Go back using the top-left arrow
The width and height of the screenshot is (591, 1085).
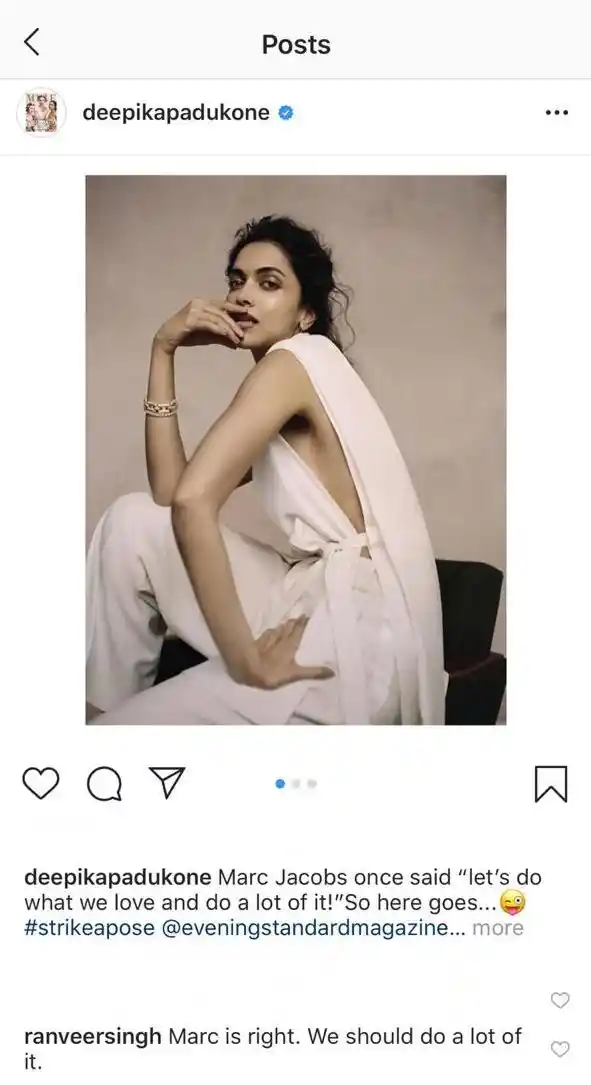pyautogui.click(x=32, y=43)
